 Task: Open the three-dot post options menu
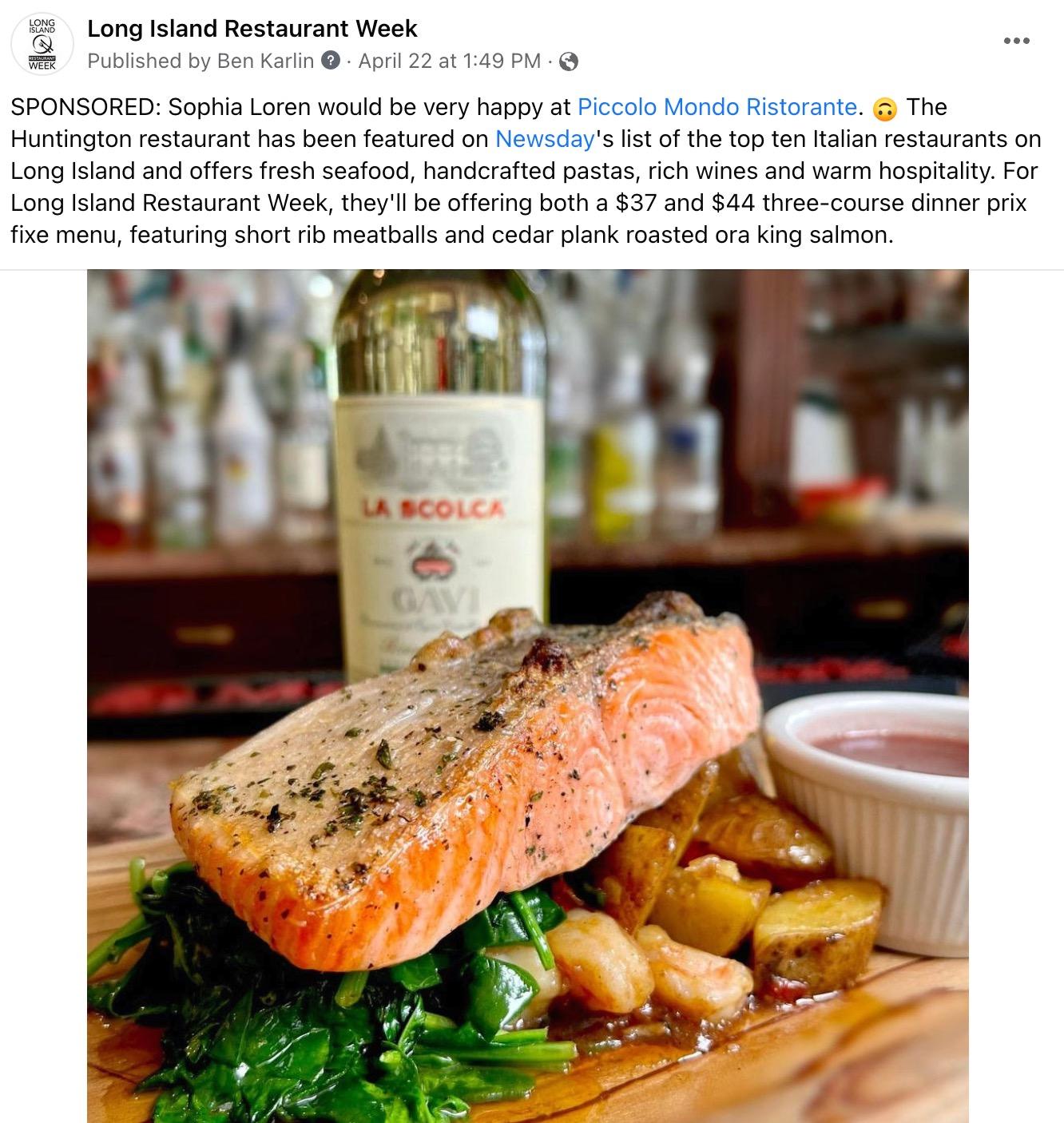coord(1016,41)
